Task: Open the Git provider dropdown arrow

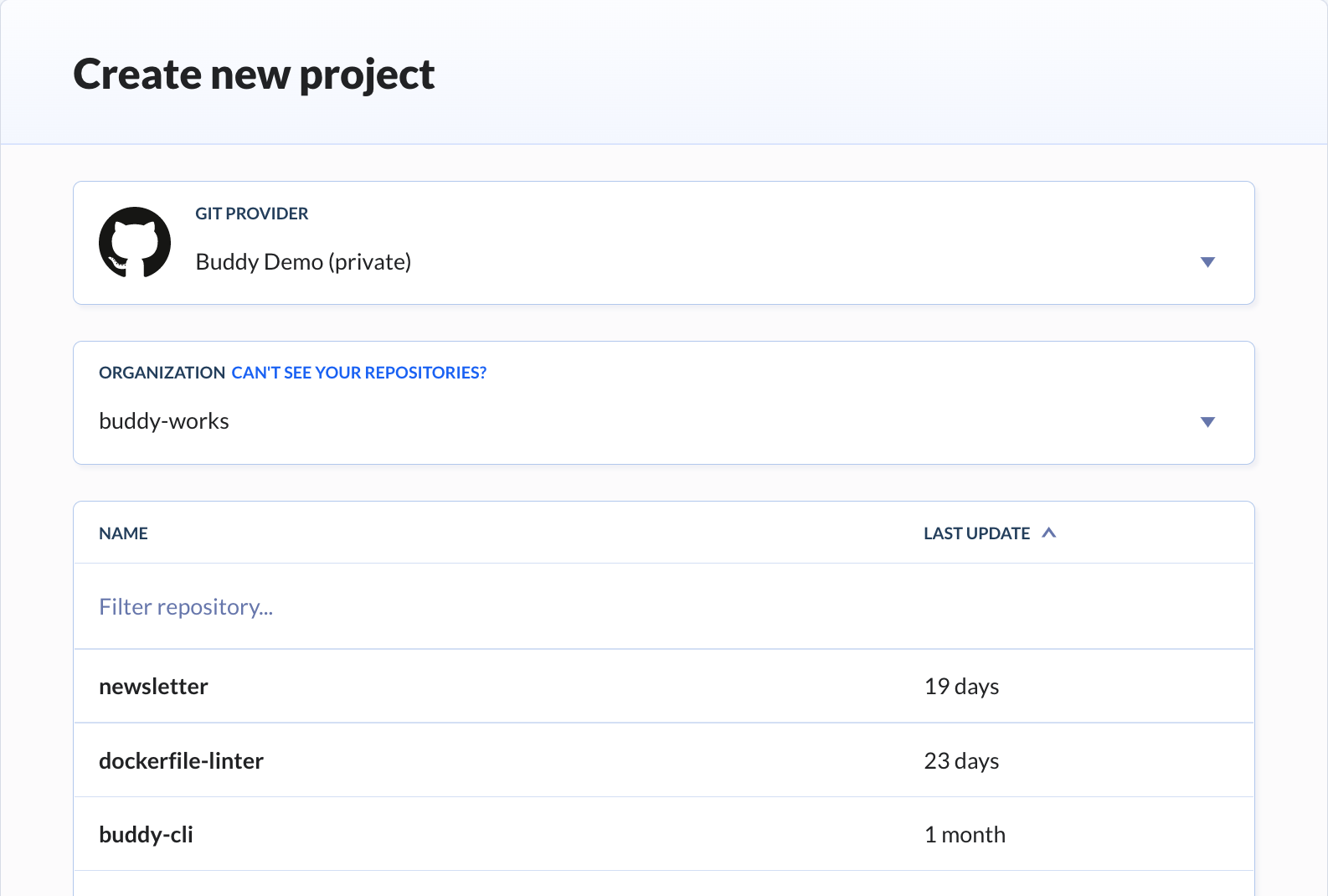Action: 1207,262
